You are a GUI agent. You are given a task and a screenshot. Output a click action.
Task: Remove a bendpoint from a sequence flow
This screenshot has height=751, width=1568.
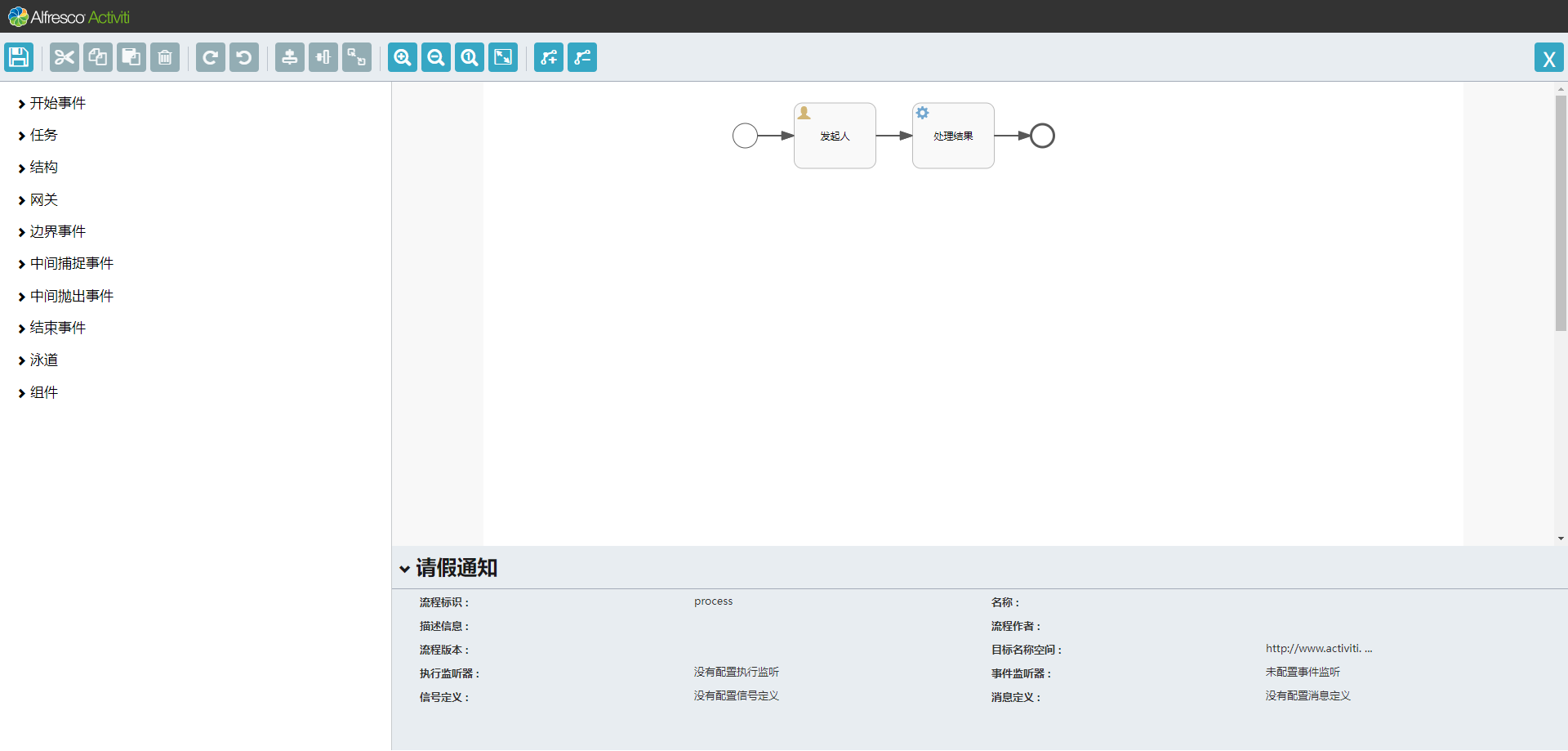pos(581,57)
